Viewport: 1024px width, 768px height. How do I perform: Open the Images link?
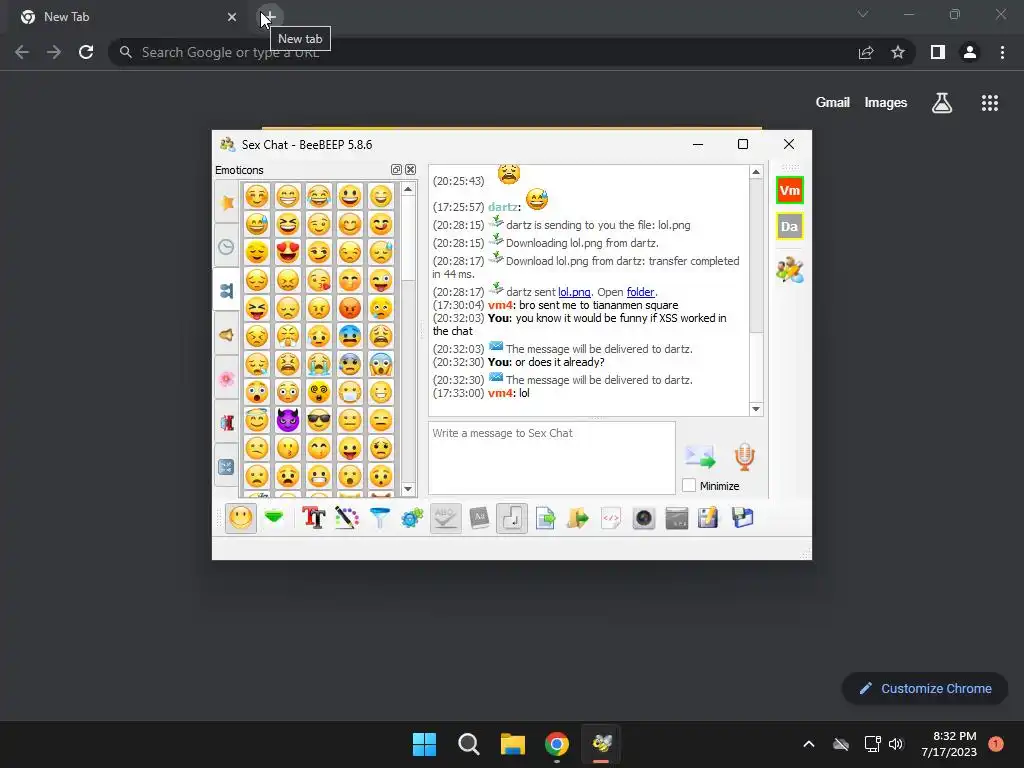886,103
